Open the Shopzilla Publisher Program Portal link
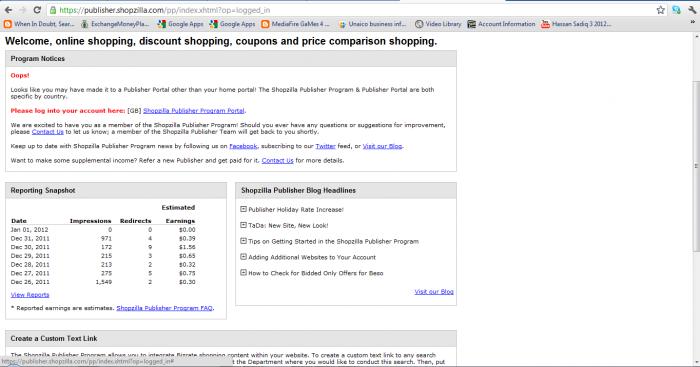This screenshot has height=367, width=700. coord(194,111)
